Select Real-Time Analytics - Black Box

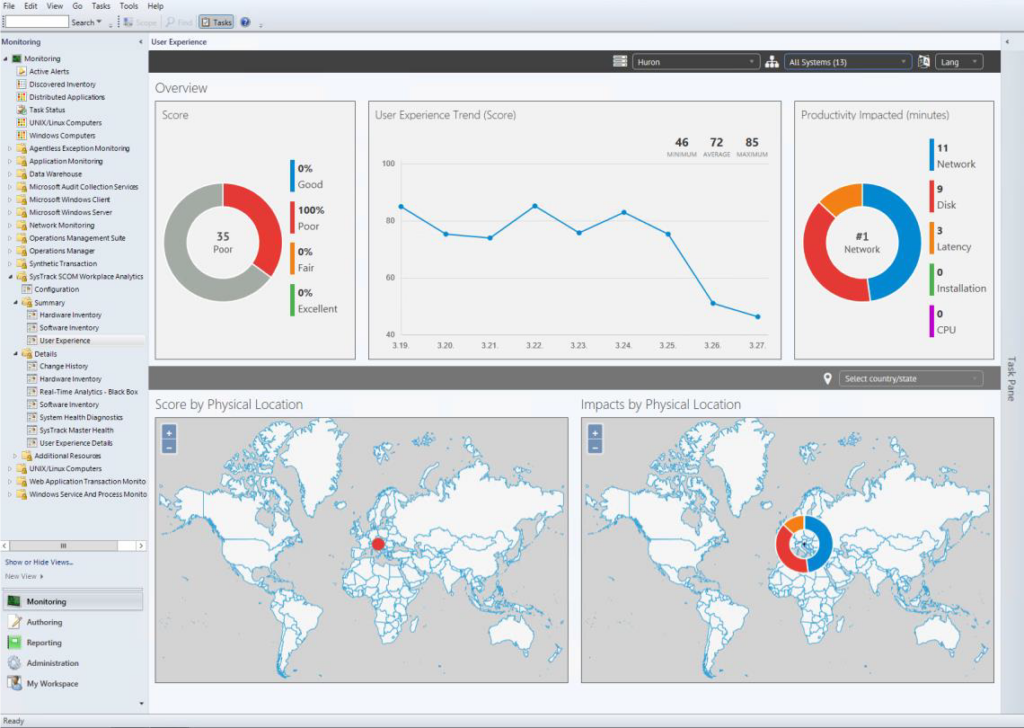point(89,392)
